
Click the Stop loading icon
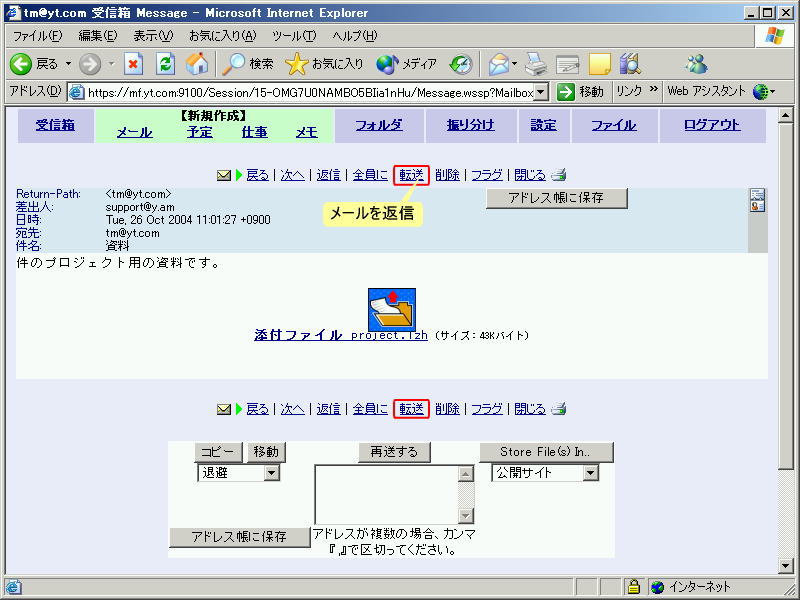pos(134,64)
